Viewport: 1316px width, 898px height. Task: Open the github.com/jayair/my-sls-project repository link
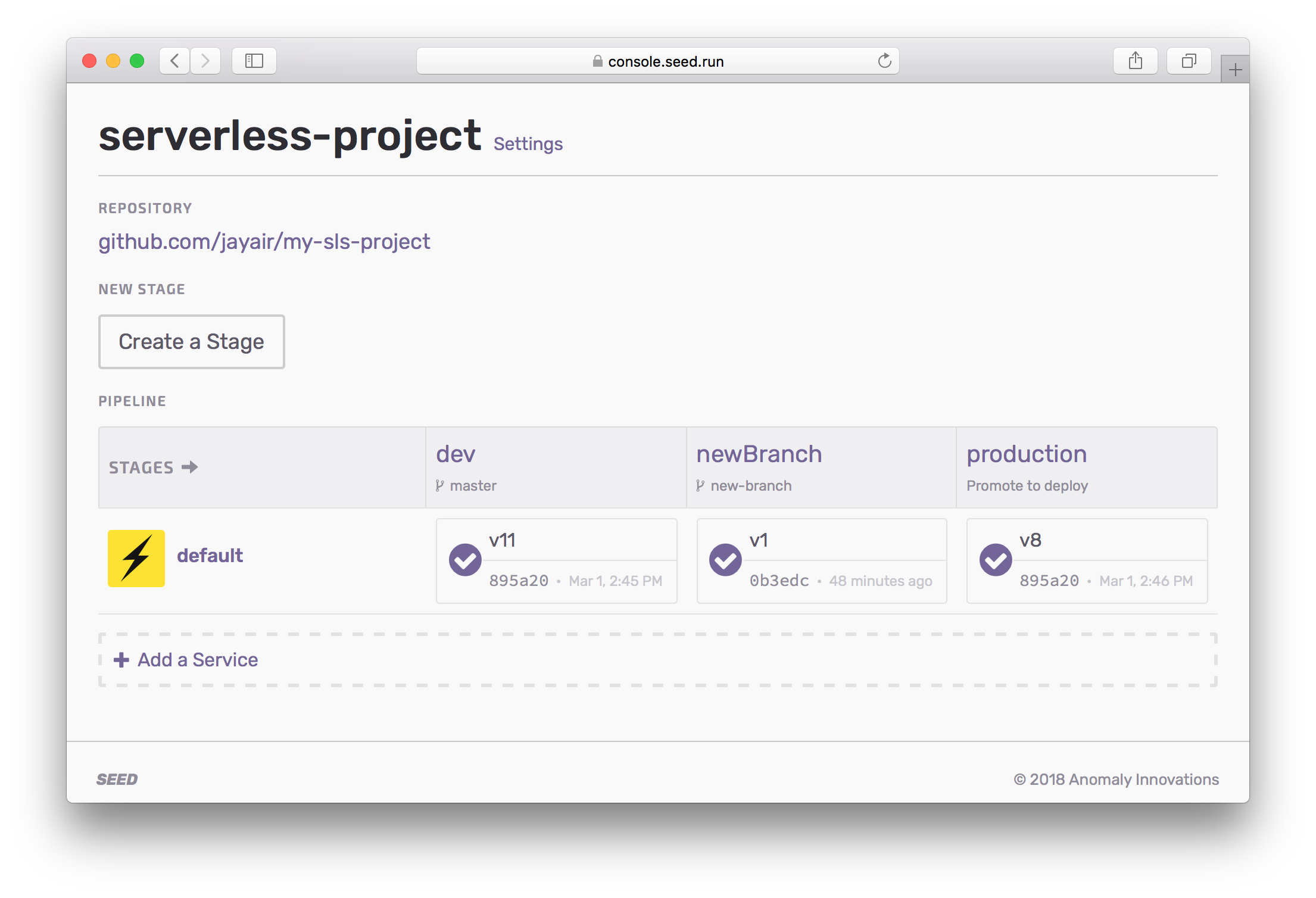(x=264, y=241)
